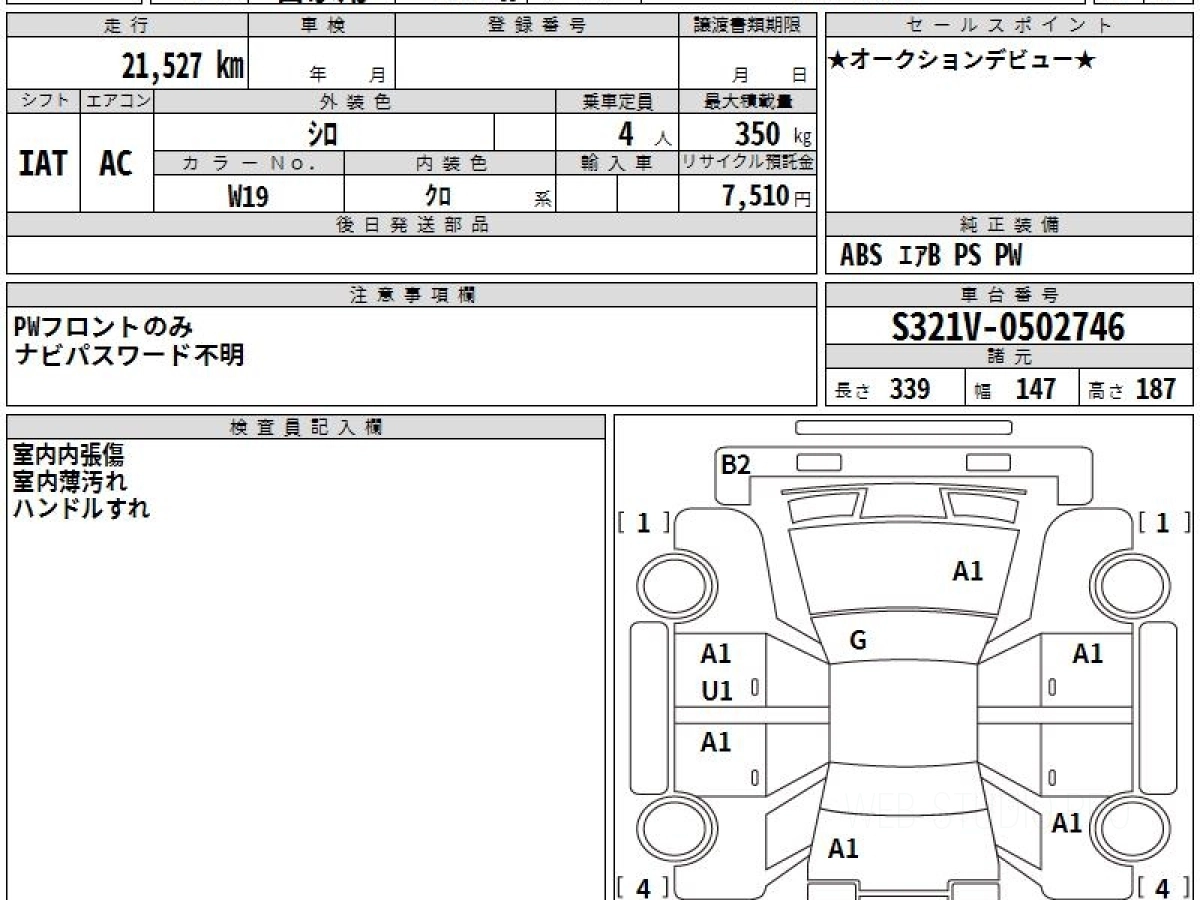Select the 注意事項欄 header
Image resolution: width=1200 pixels, height=900 pixels.
click(412, 295)
